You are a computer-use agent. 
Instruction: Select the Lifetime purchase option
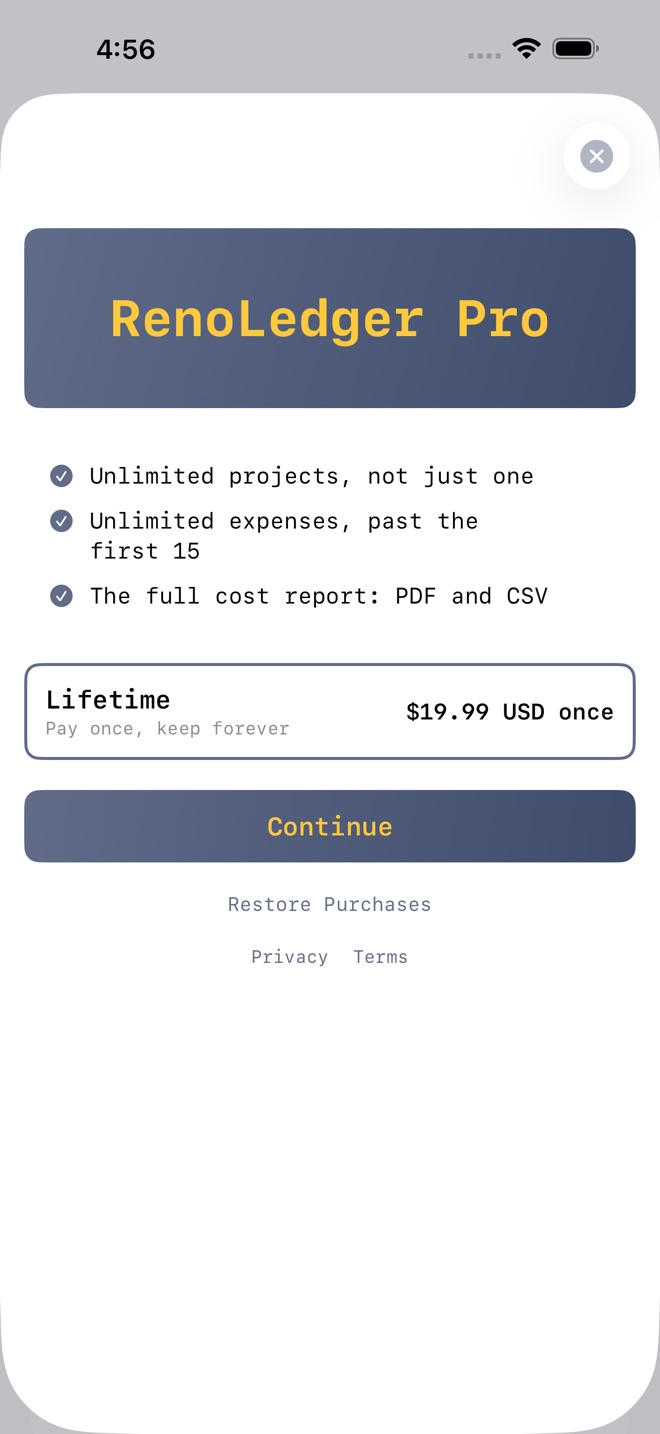click(330, 712)
